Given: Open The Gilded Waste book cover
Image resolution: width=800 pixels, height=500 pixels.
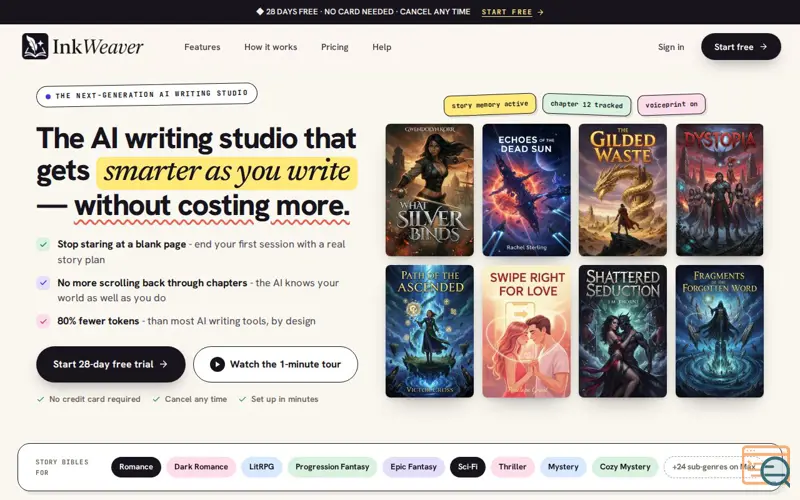Looking at the screenshot, I should tap(622, 190).
